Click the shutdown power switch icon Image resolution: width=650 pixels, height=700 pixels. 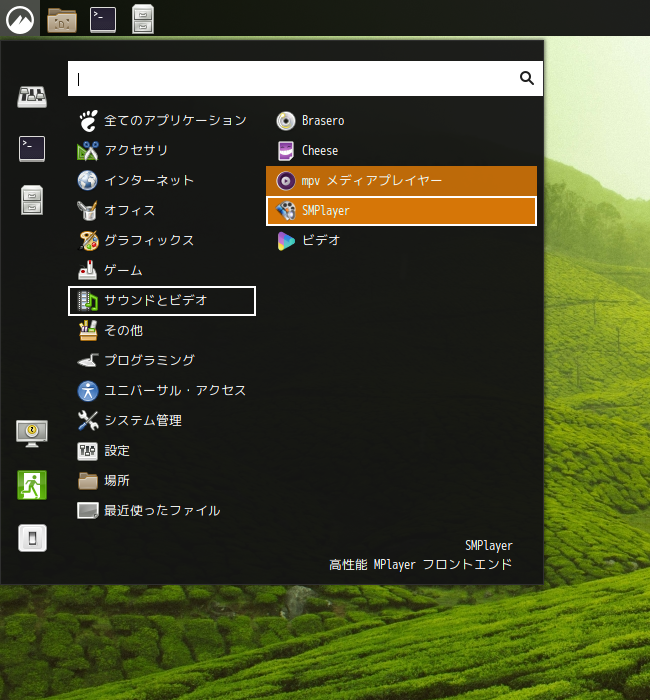(x=32, y=538)
